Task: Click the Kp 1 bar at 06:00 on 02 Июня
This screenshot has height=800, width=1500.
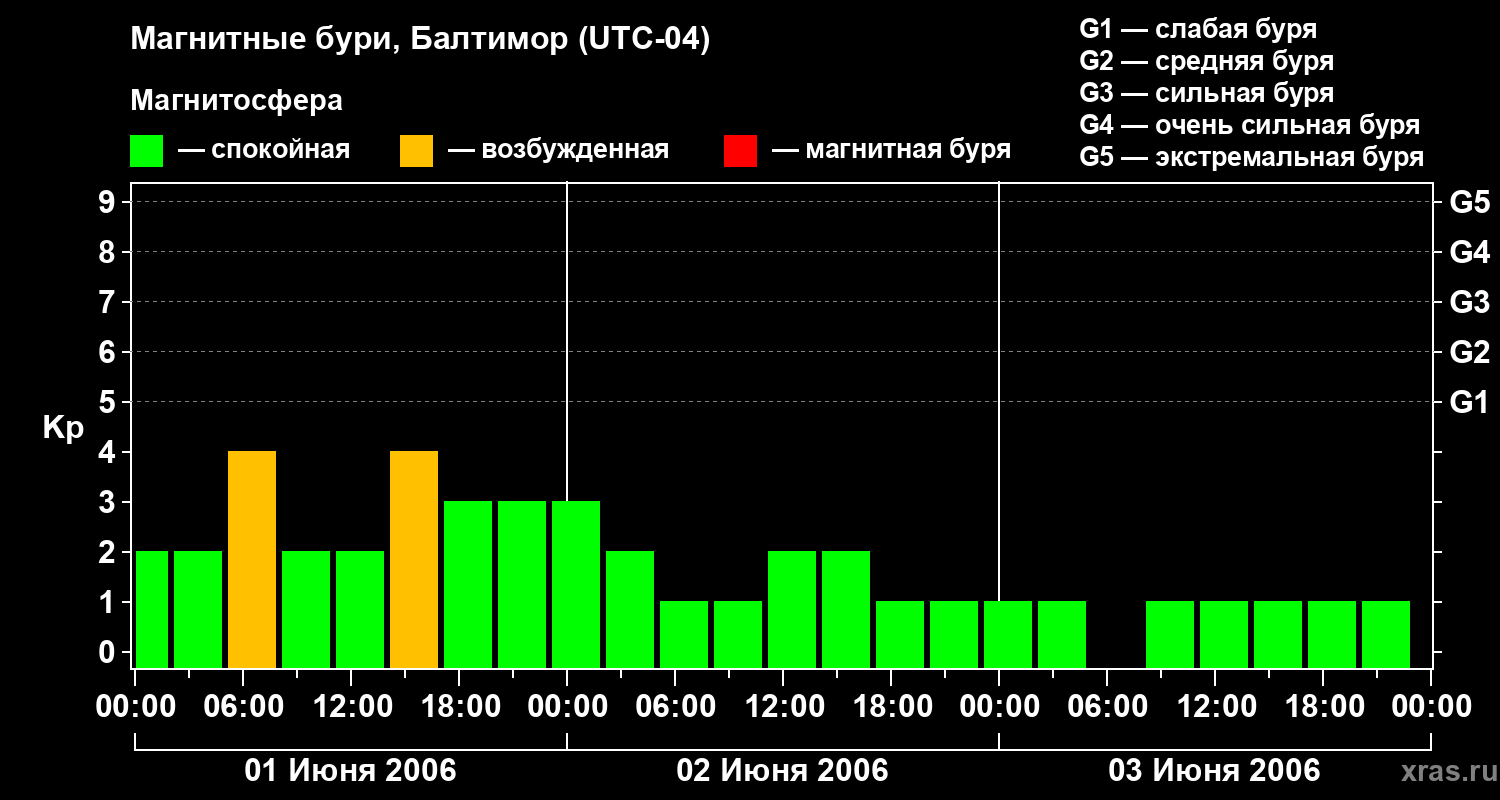Action: 684,635
